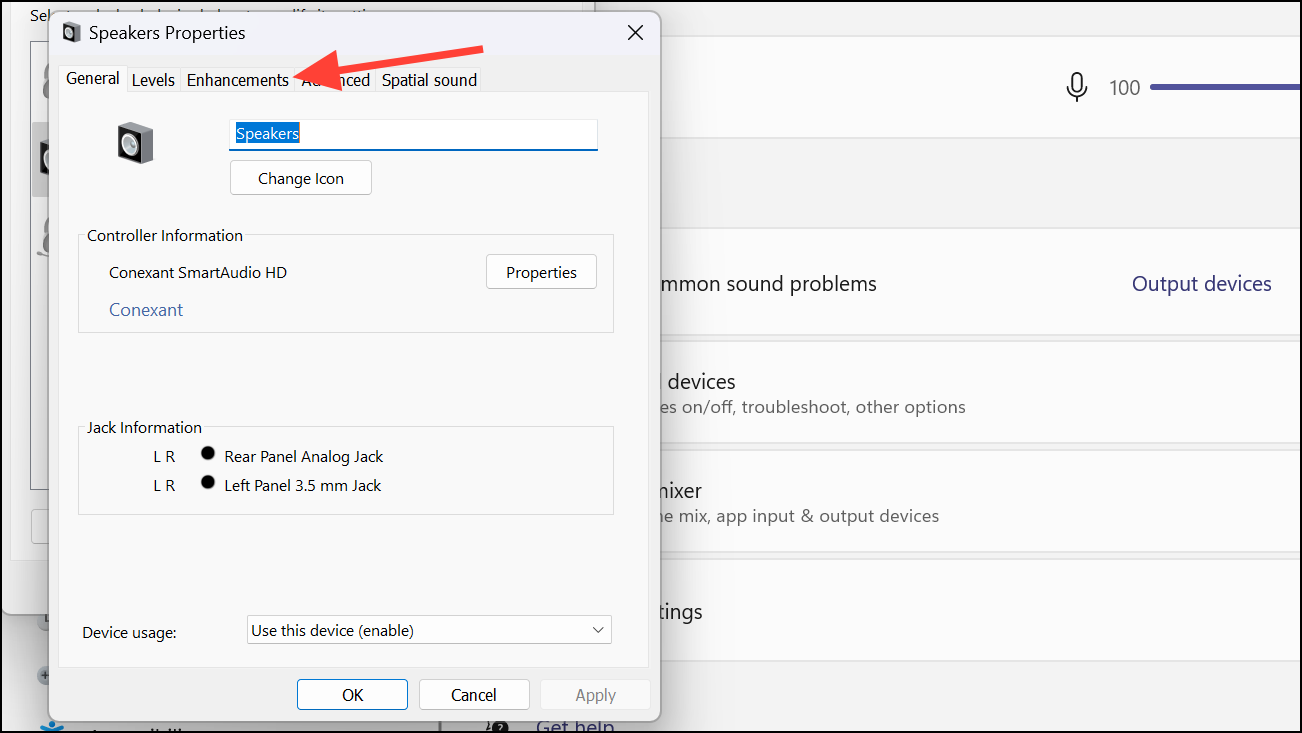
Task: Switch to the Enhancements tab
Action: click(237, 79)
